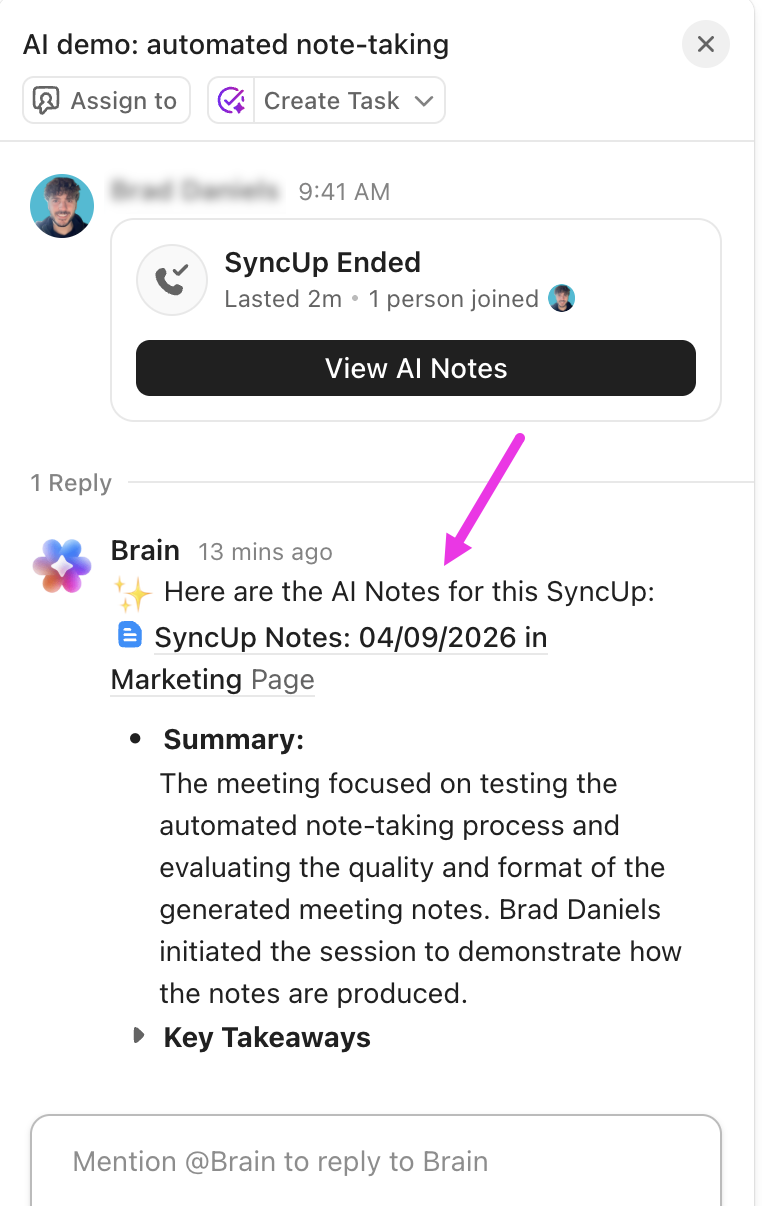The height and width of the screenshot is (1206, 762).
Task: Click the Brain AI avatar icon
Action: 61,564
